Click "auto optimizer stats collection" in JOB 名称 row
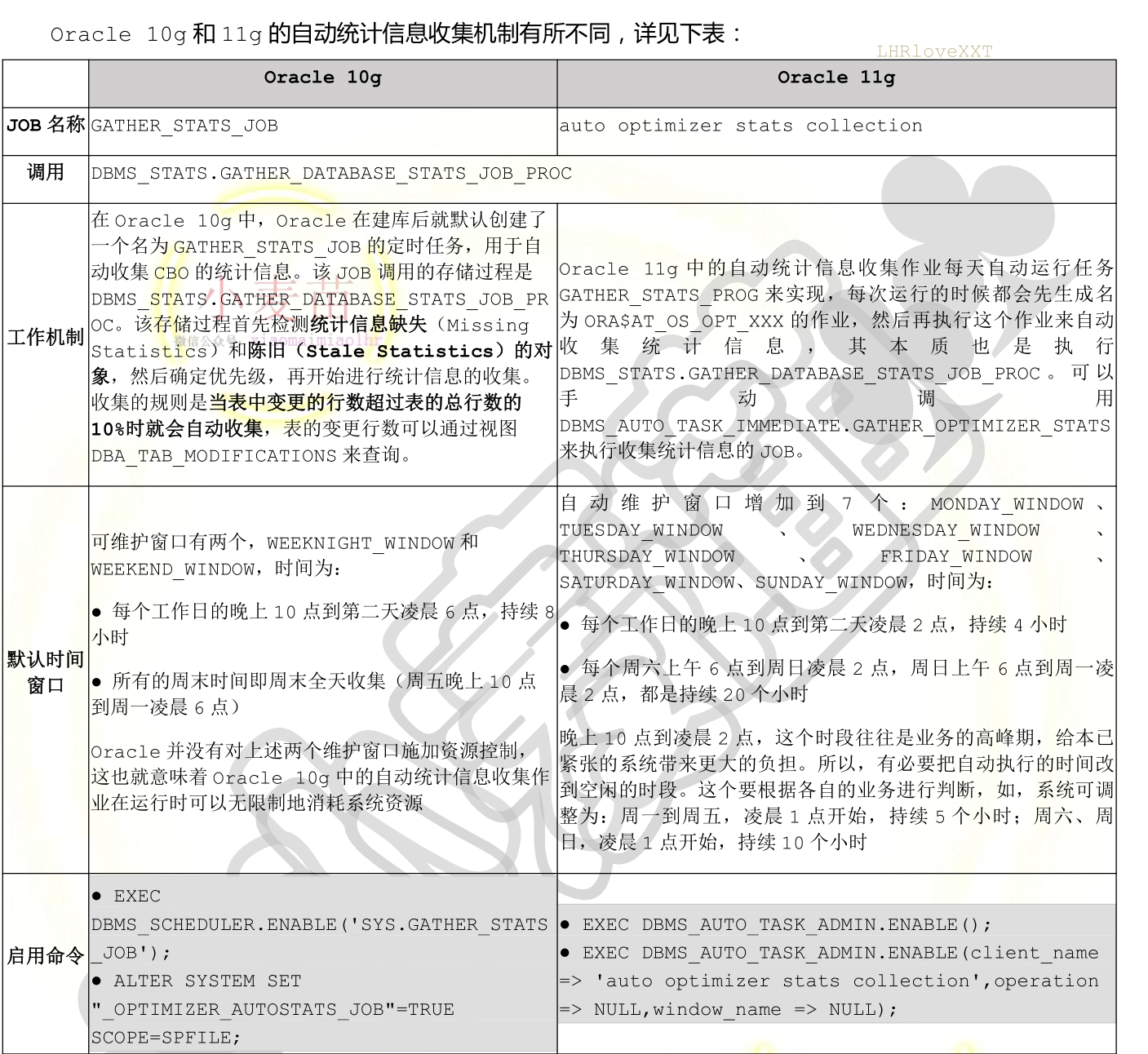The width and height of the screenshot is (1148, 1054). tap(741, 126)
